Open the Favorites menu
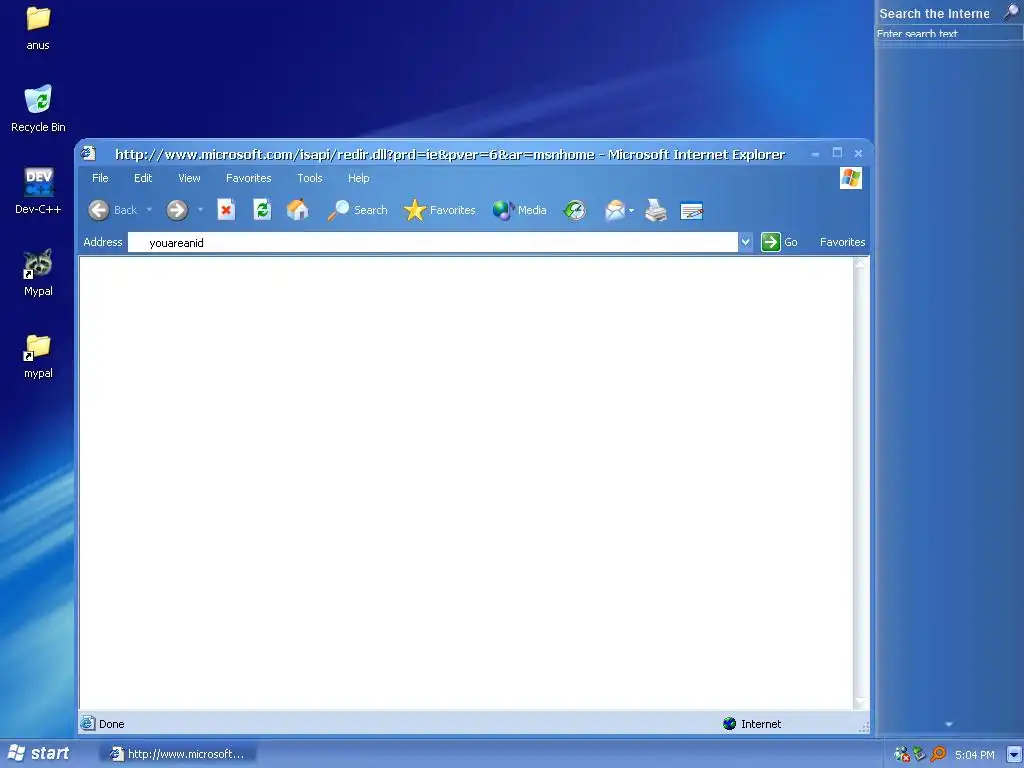Image resolution: width=1024 pixels, height=768 pixels. click(x=249, y=178)
